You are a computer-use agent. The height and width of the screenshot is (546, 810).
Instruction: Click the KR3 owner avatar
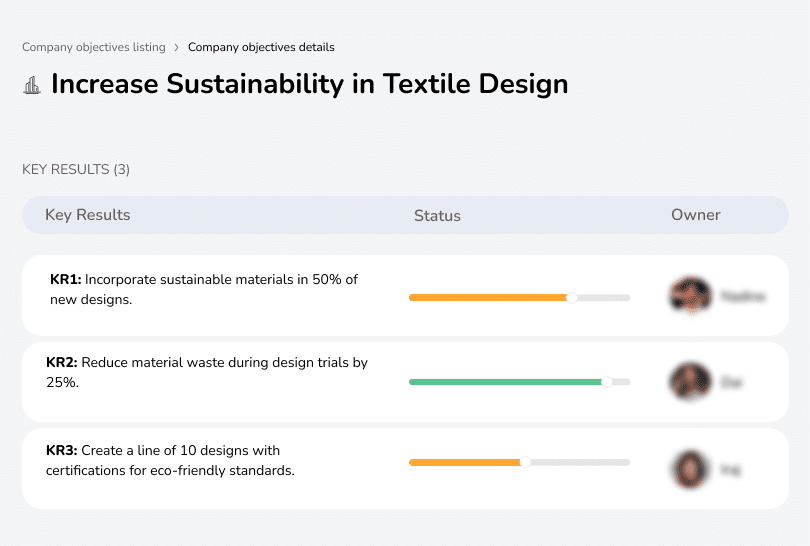coord(691,469)
